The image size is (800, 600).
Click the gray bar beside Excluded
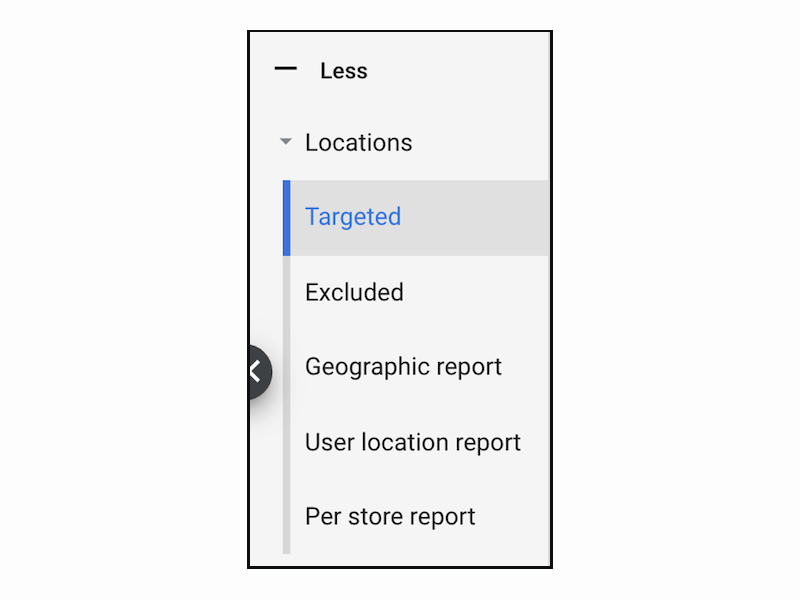[x=287, y=292]
